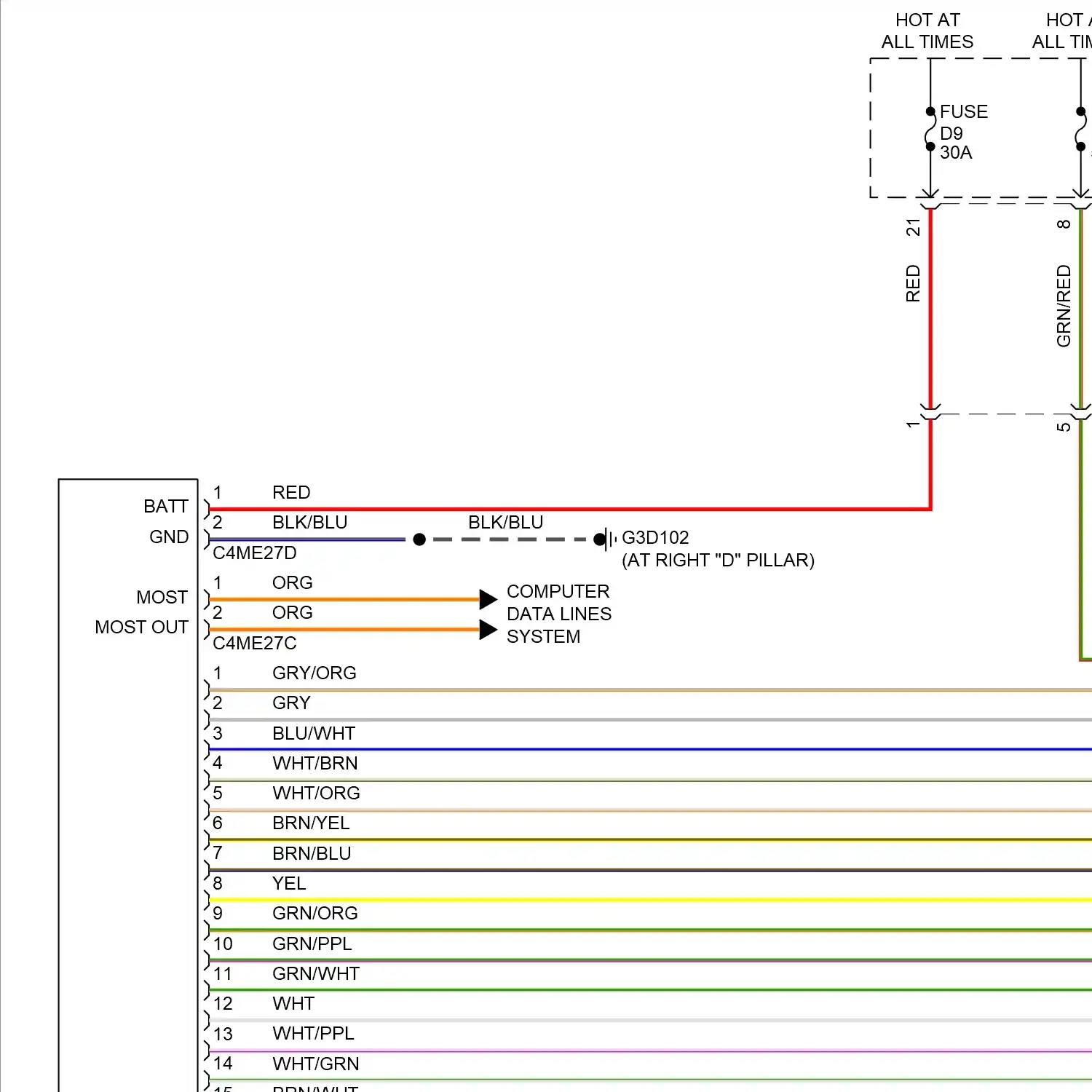Screen dimensions: 1092x1092
Task: Select the WHT/PPL wire label
Action: [313, 1034]
